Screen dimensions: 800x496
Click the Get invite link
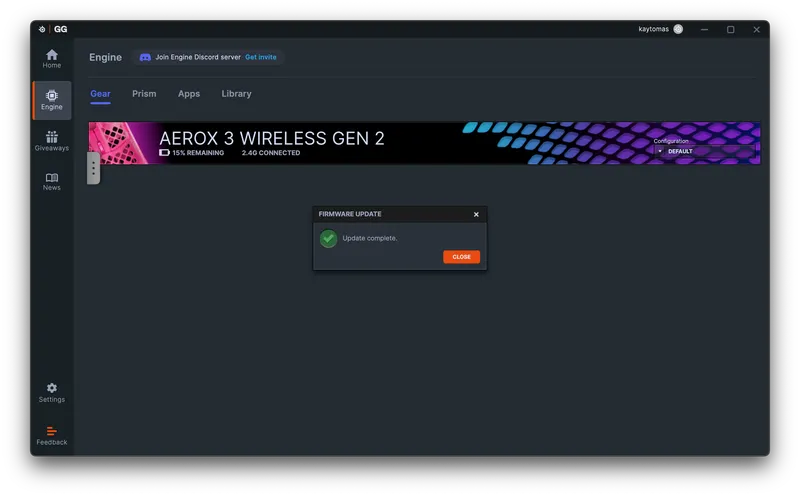[261, 57]
